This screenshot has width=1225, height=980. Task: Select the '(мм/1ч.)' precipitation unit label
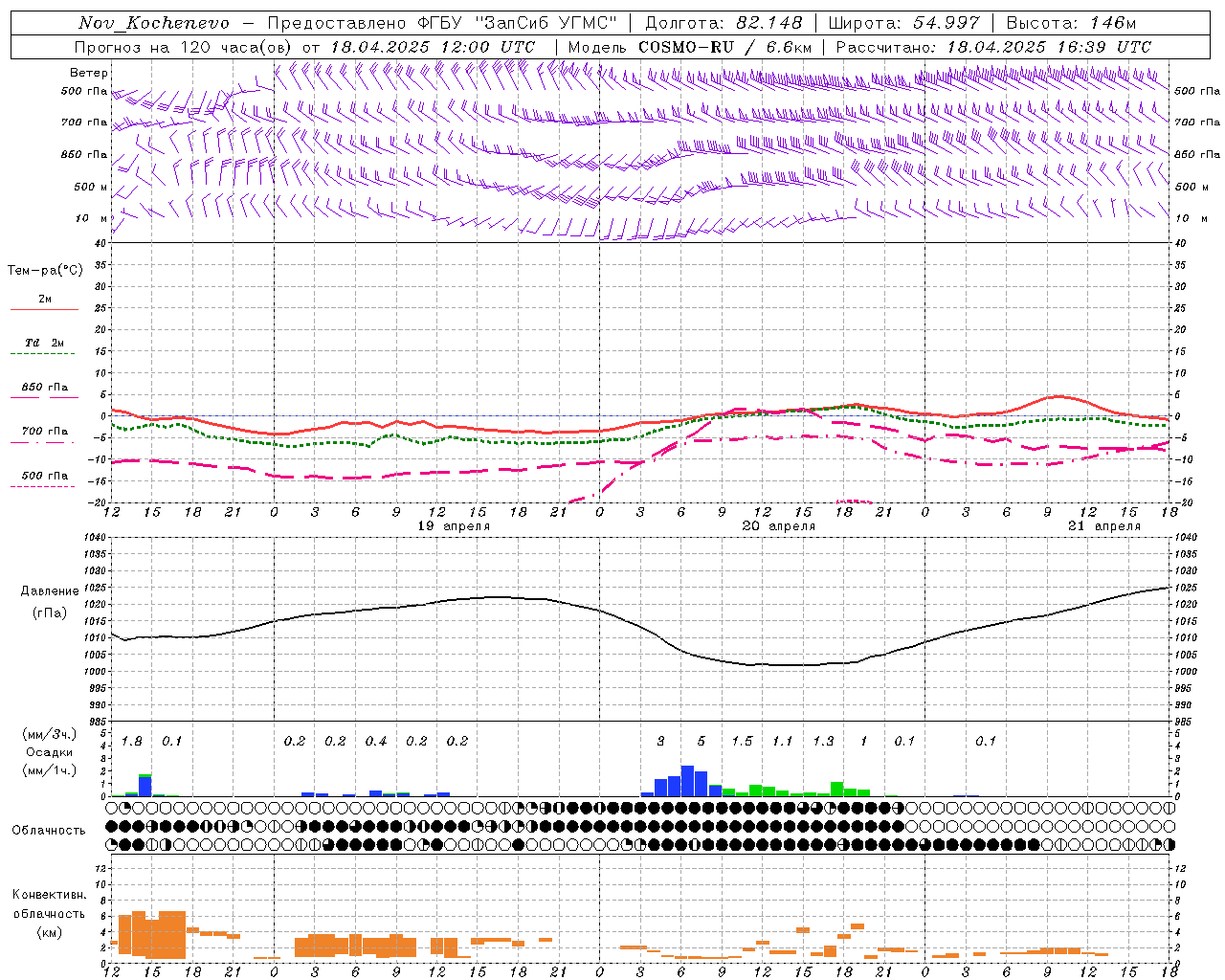49,770
